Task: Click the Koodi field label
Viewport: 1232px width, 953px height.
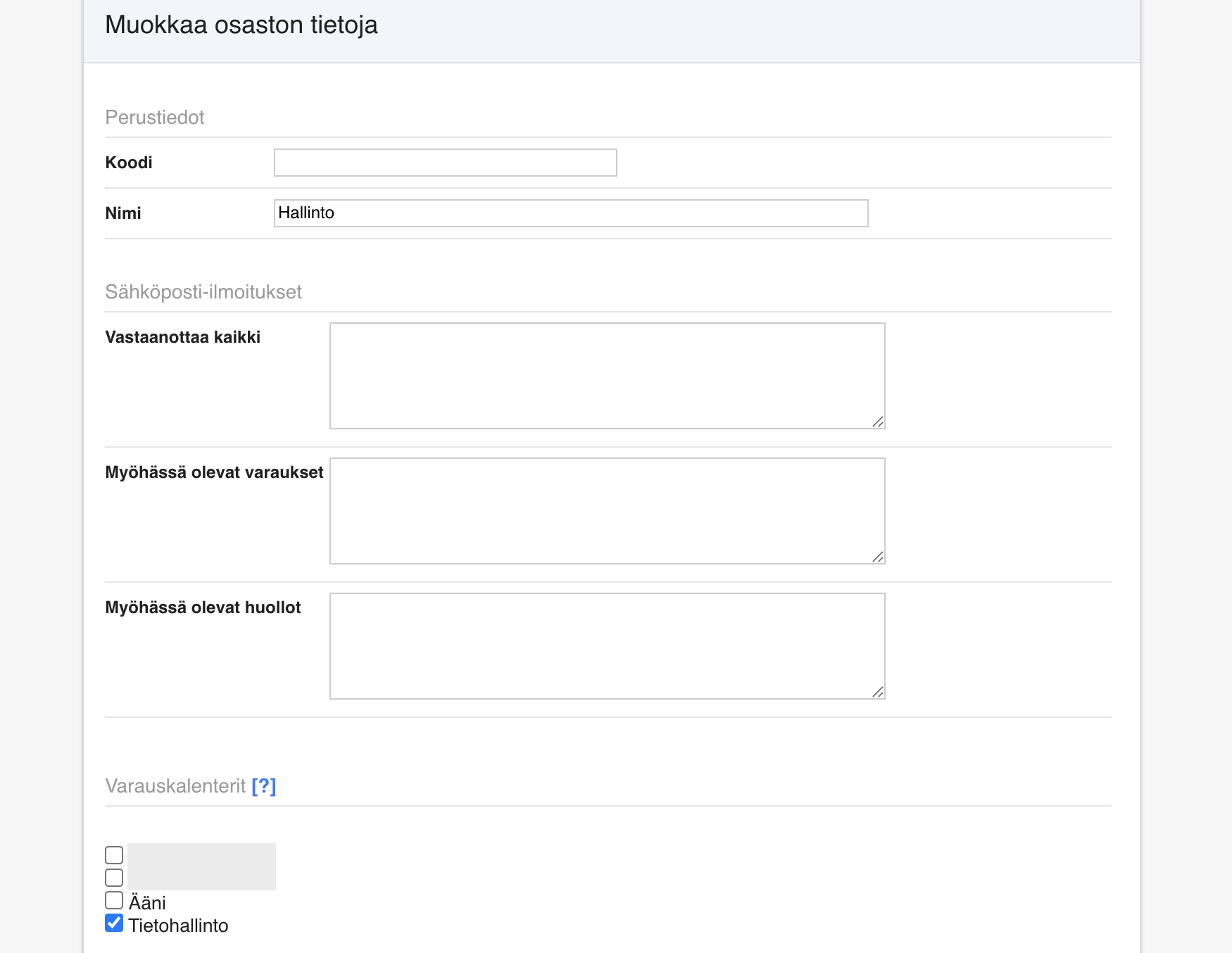Action: [x=129, y=163]
